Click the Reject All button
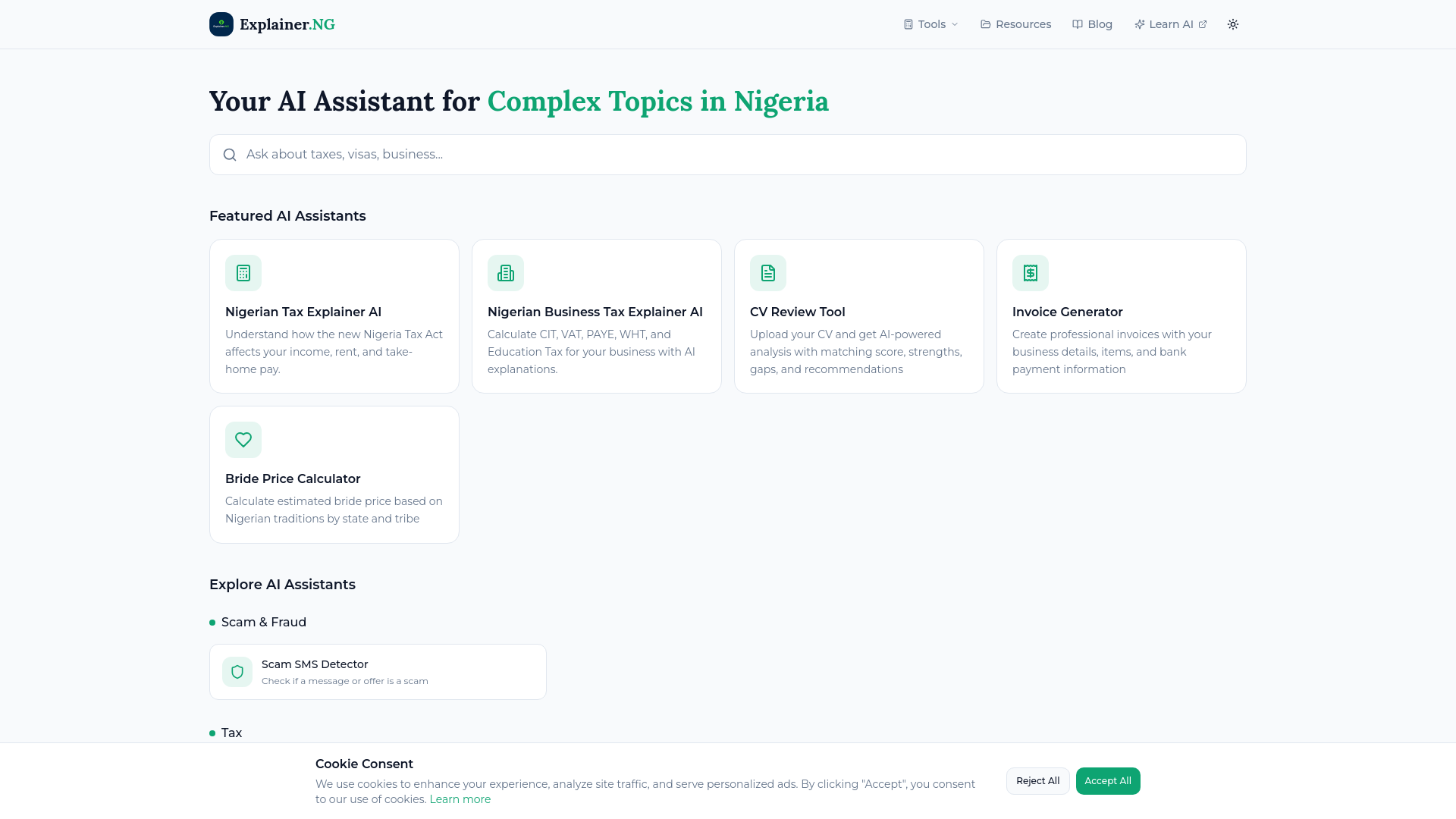This screenshot has width=1456, height=819. pos(1037,780)
